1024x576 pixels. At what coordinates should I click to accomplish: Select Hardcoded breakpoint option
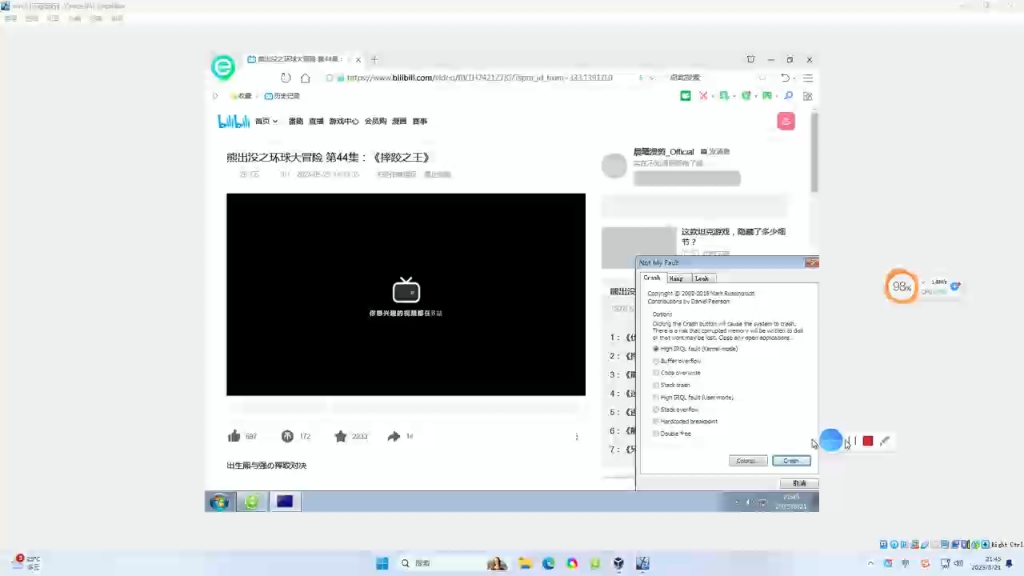(685, 421)
